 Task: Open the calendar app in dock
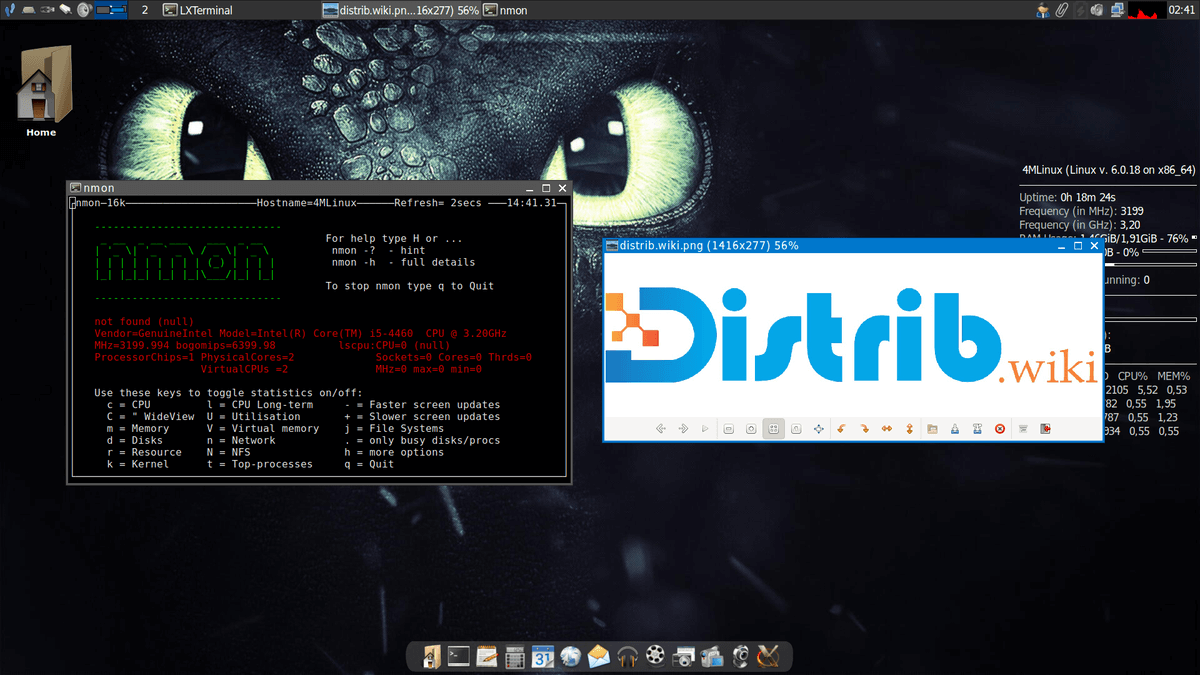543,657
